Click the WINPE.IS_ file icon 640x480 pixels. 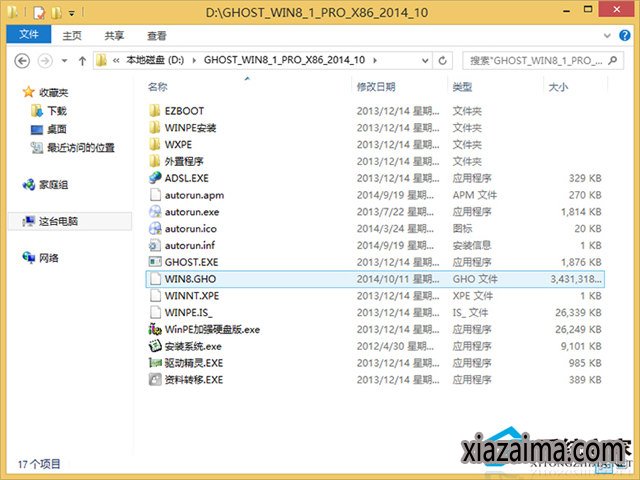(x=155, y=312)
